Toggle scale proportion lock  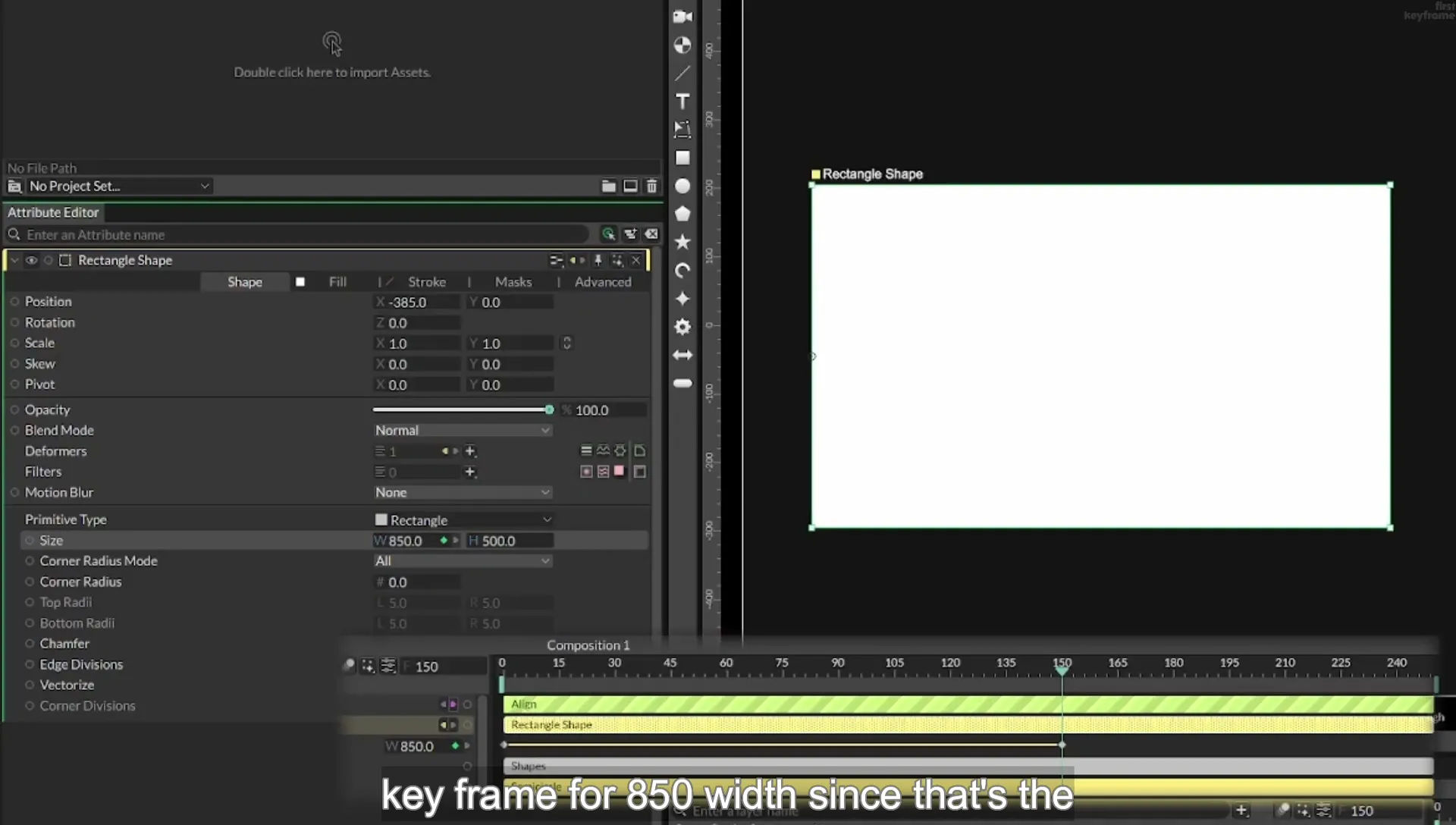pyautogui.click(x=566, y=343)
